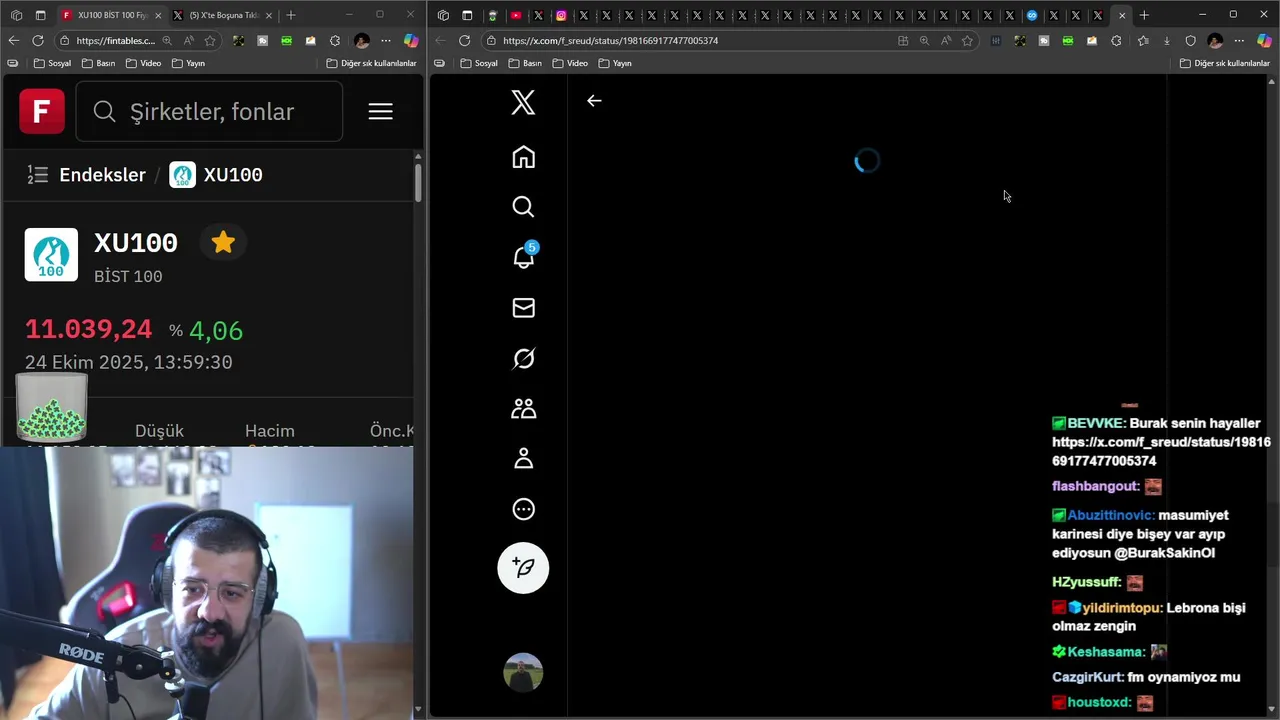Image resolution: width=1280 pixels, height=720 pixels.
Task: Click the X logo in sidebar
Action: pyautogui.click(x=523, y=102)
